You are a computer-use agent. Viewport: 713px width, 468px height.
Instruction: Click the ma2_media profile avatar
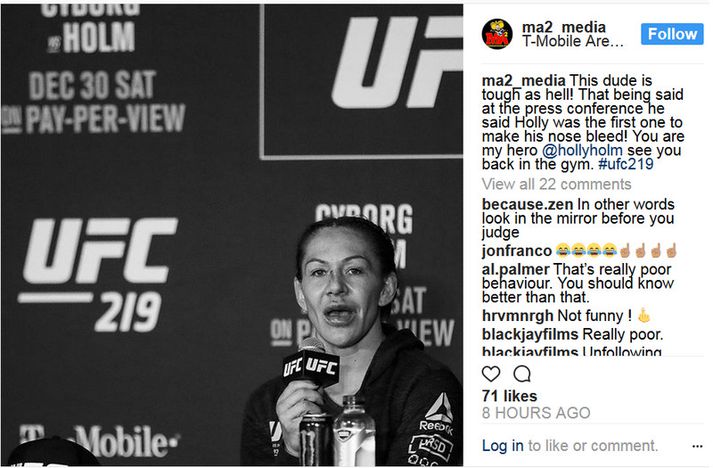[497, 34]
